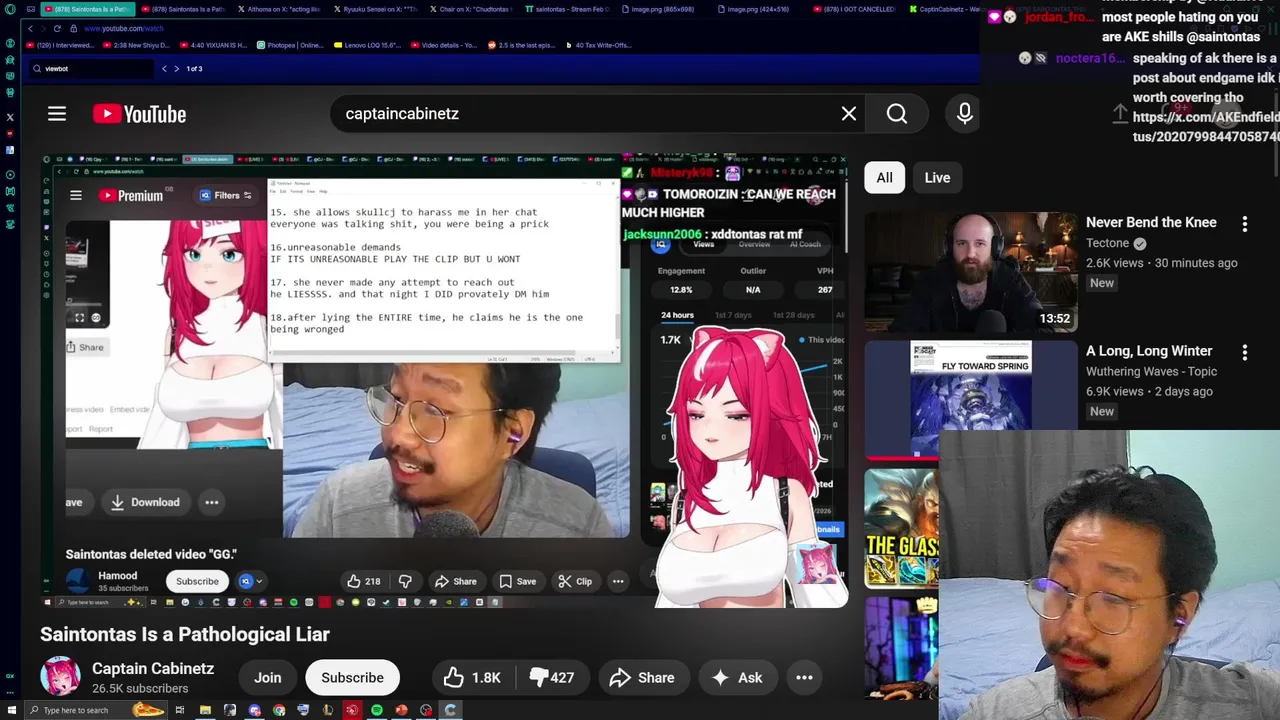The height and width of the screenshot is (720, 1280).
Task: Open the YouTube hamburger guide menu
Action: (57, 114)
